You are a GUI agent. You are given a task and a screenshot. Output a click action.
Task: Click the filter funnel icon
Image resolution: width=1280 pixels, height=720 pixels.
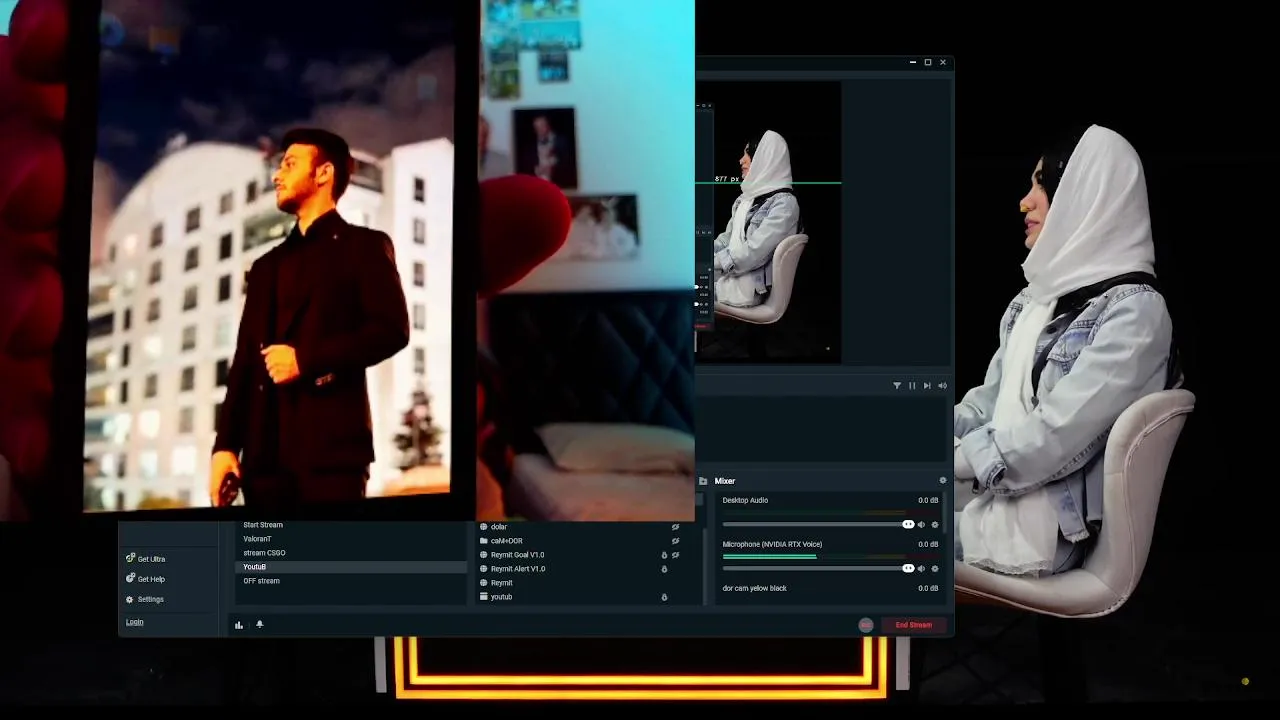897,385
